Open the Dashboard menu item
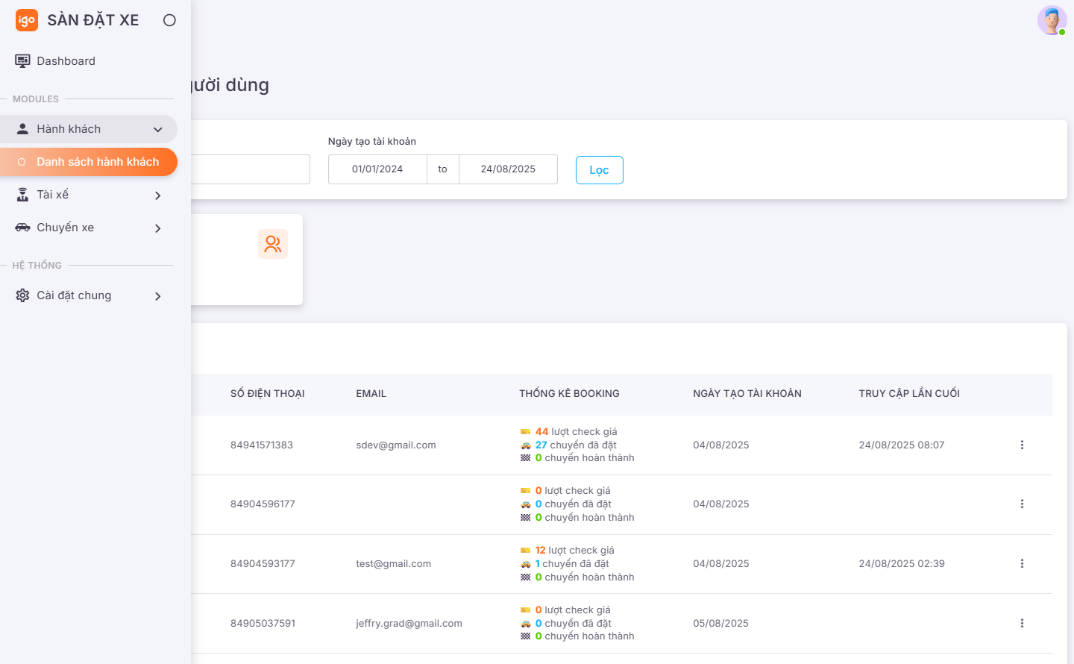 coord(66,61)
